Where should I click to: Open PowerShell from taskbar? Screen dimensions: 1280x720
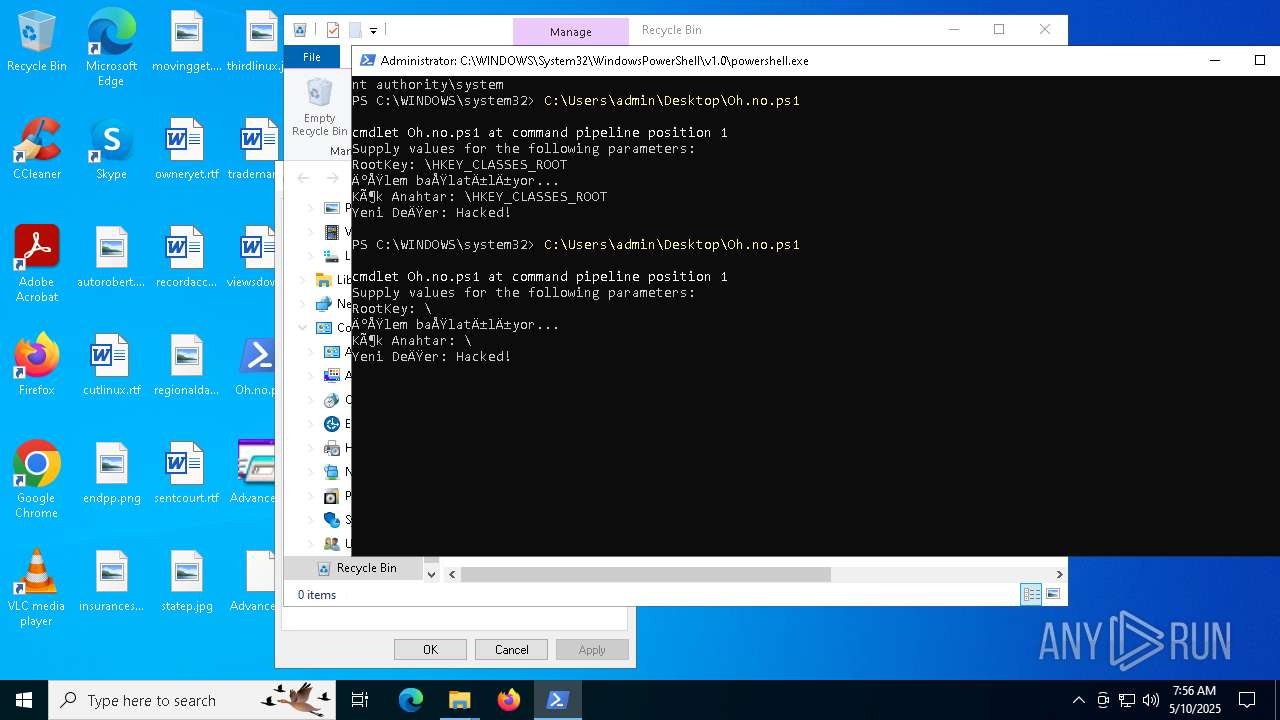557,700
